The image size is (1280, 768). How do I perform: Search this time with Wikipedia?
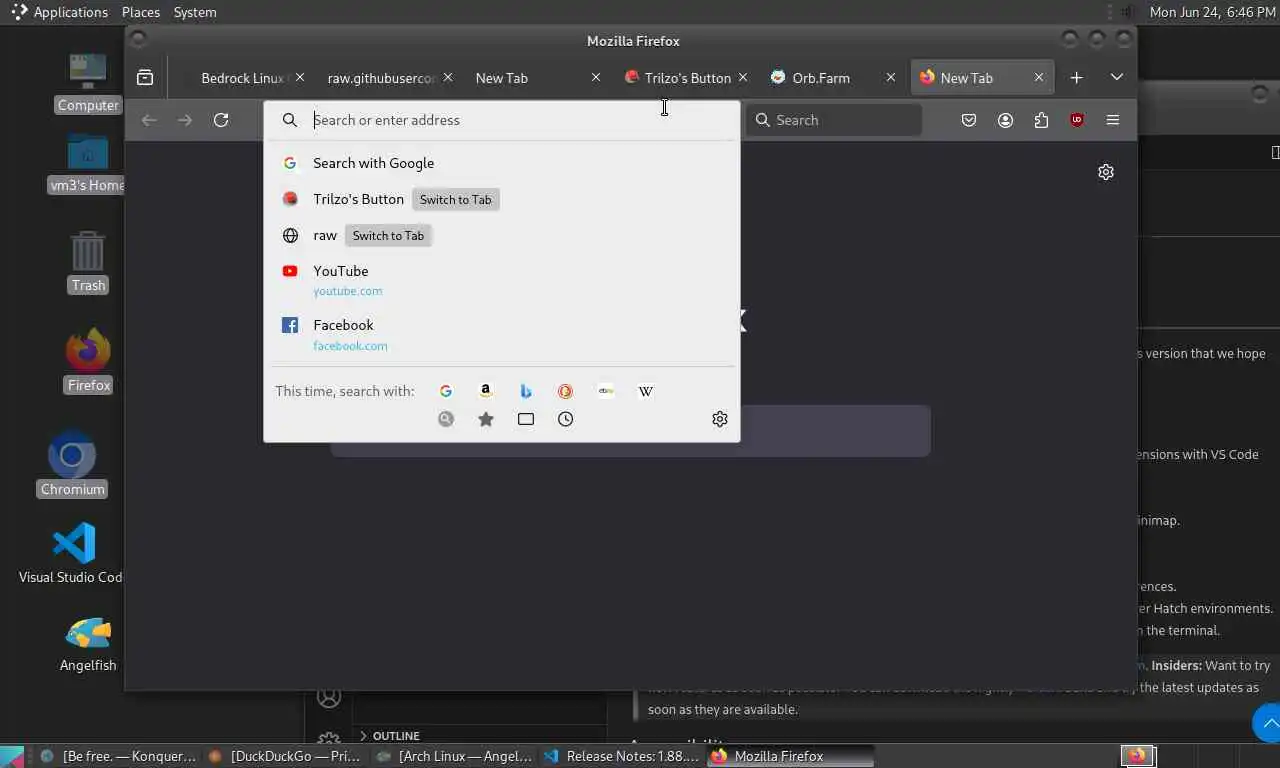pyautogui.click(x=646, y=391)
